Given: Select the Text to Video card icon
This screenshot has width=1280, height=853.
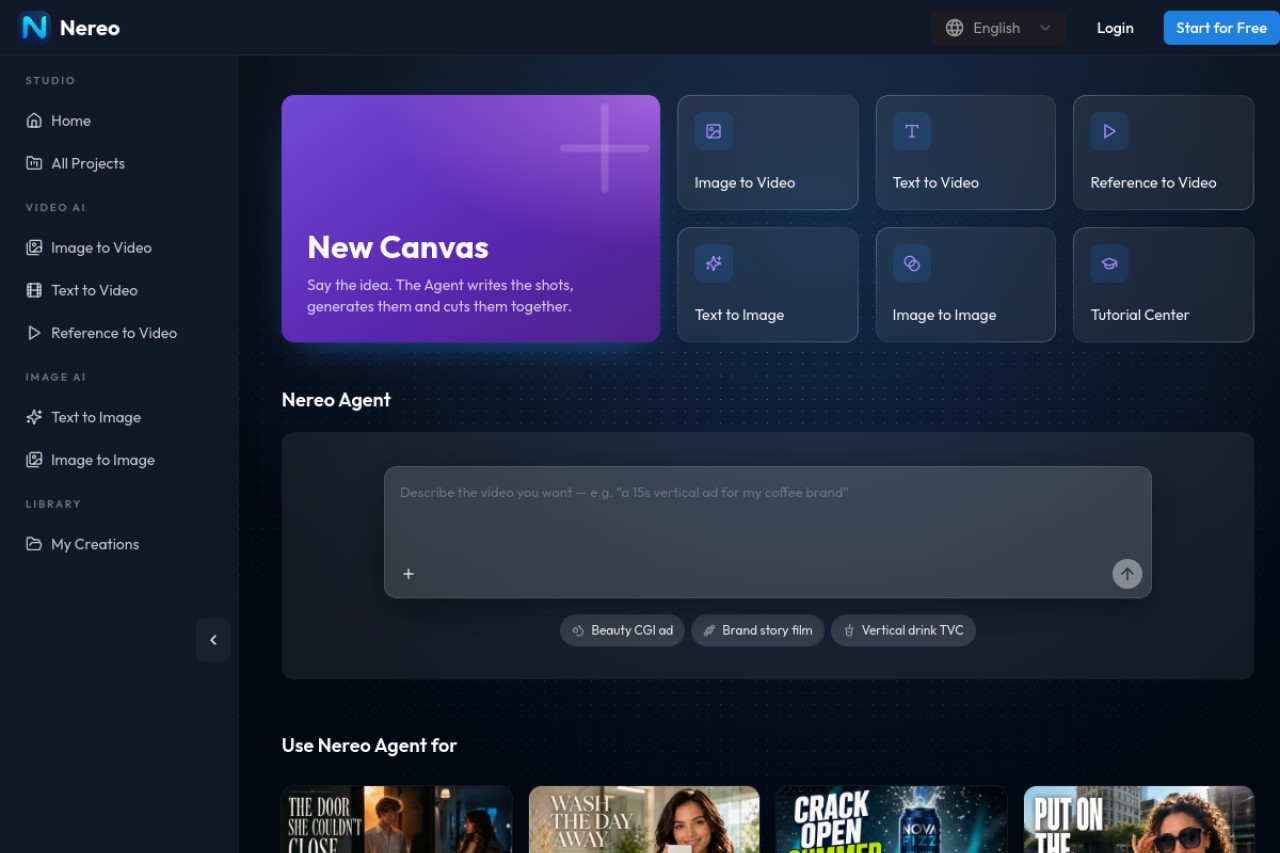Looking at the screenshot, I should tap(912, 131).
